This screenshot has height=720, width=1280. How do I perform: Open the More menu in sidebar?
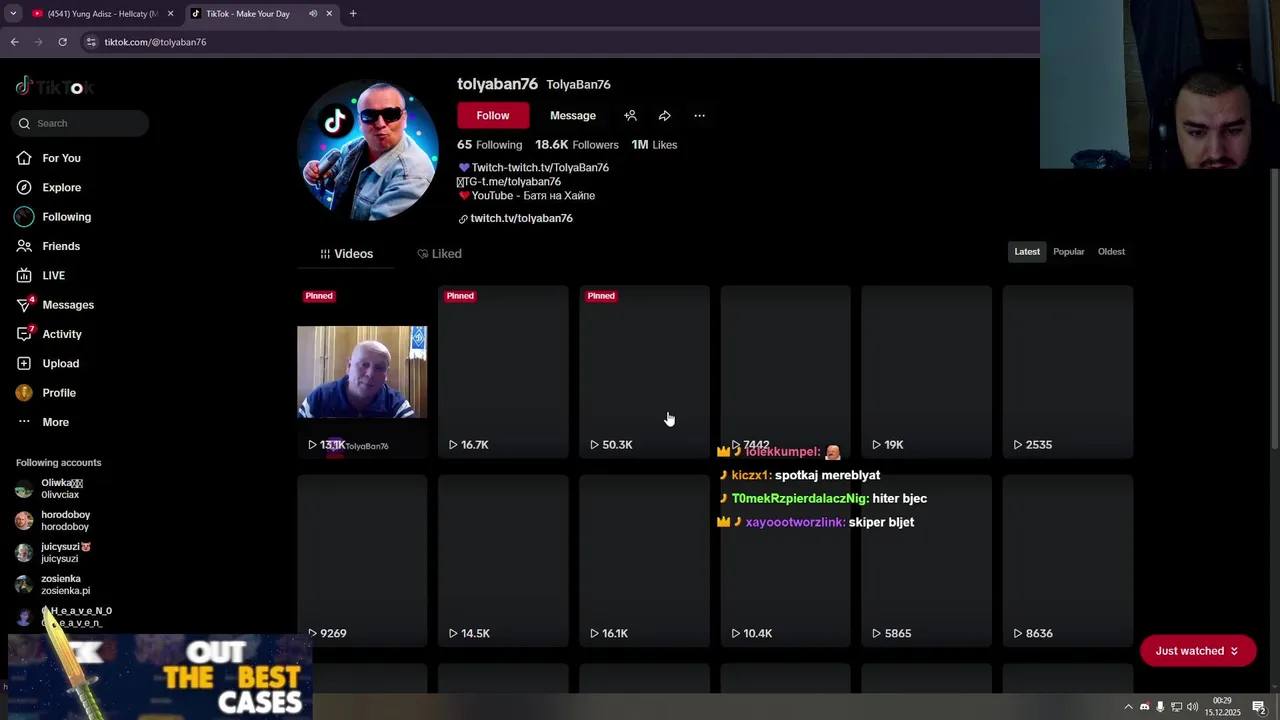pyautogui.click(x=43, y=422)
